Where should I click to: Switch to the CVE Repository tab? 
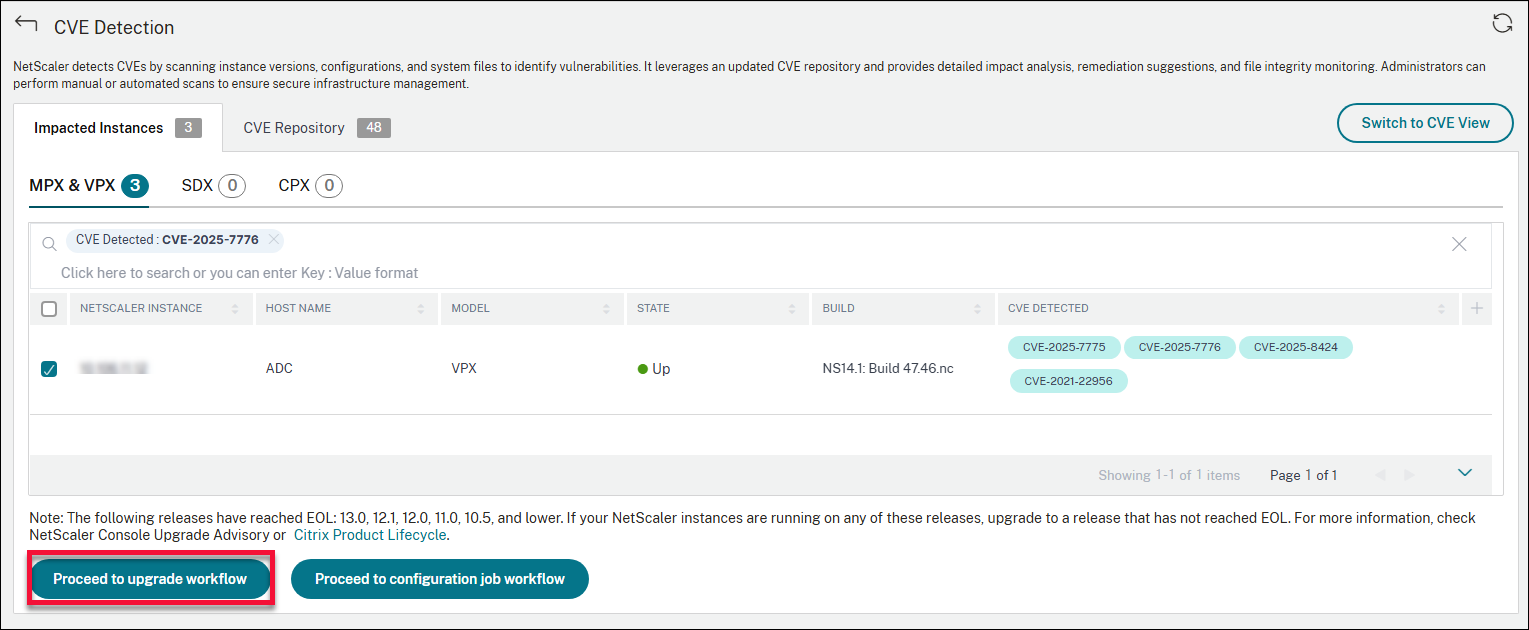tap(316, 128)
